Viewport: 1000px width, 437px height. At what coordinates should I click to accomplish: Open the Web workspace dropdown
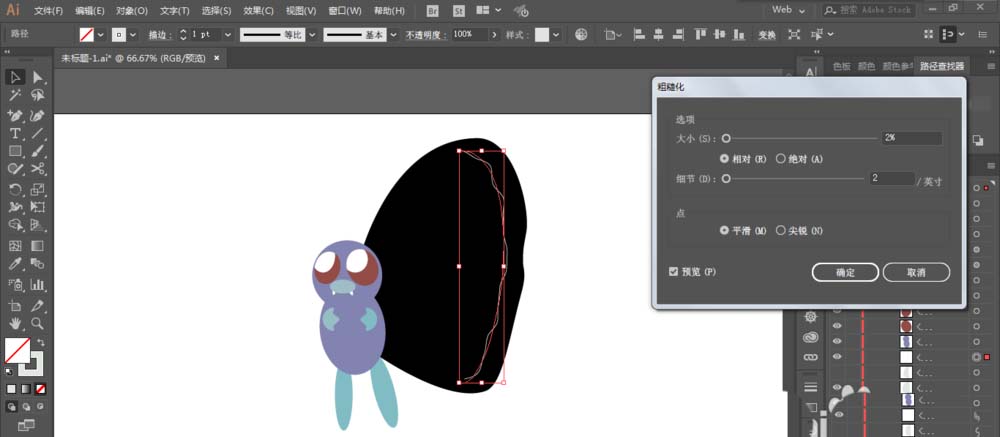(788, 10)
